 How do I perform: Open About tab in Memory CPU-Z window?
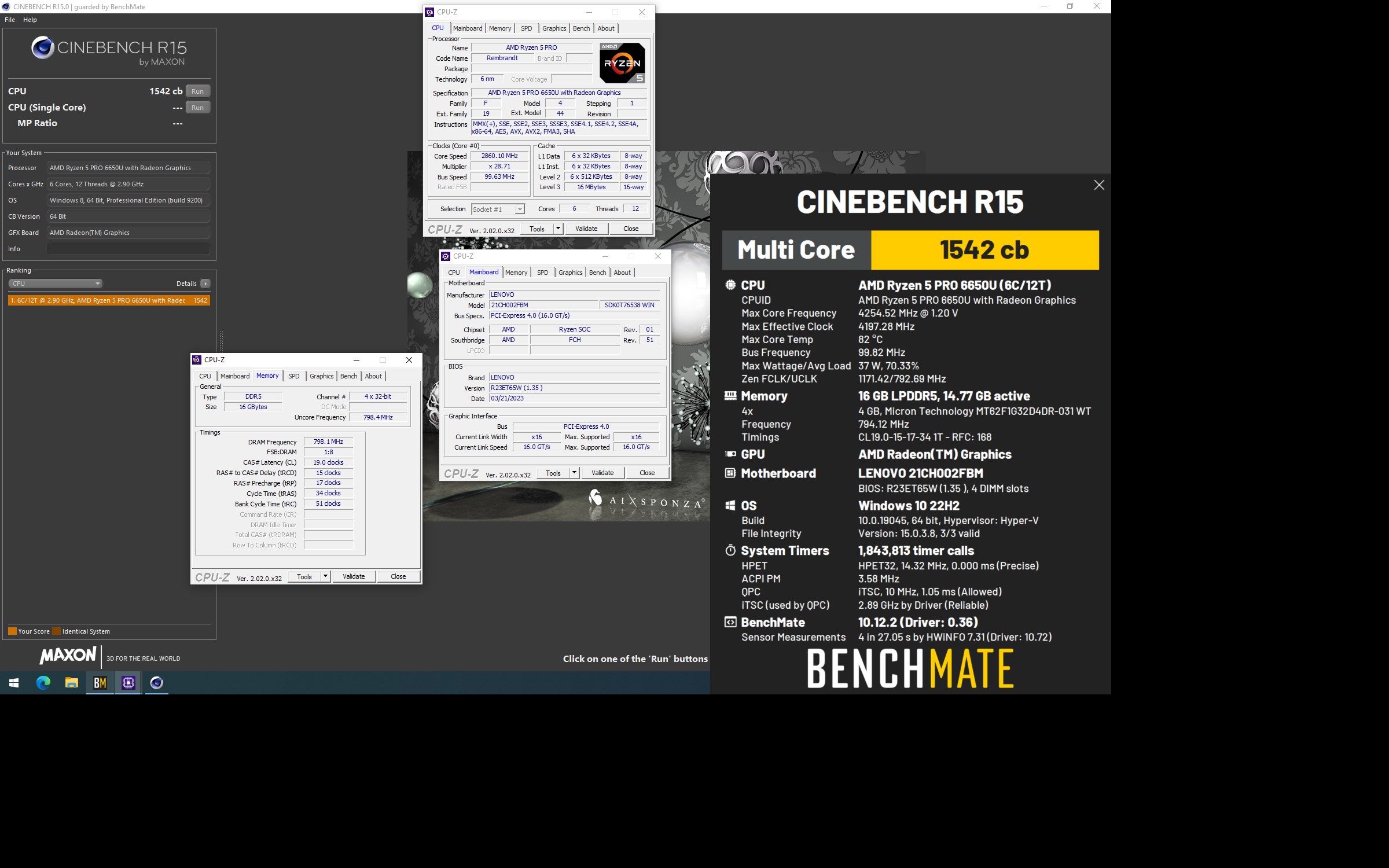click(373, 376)
